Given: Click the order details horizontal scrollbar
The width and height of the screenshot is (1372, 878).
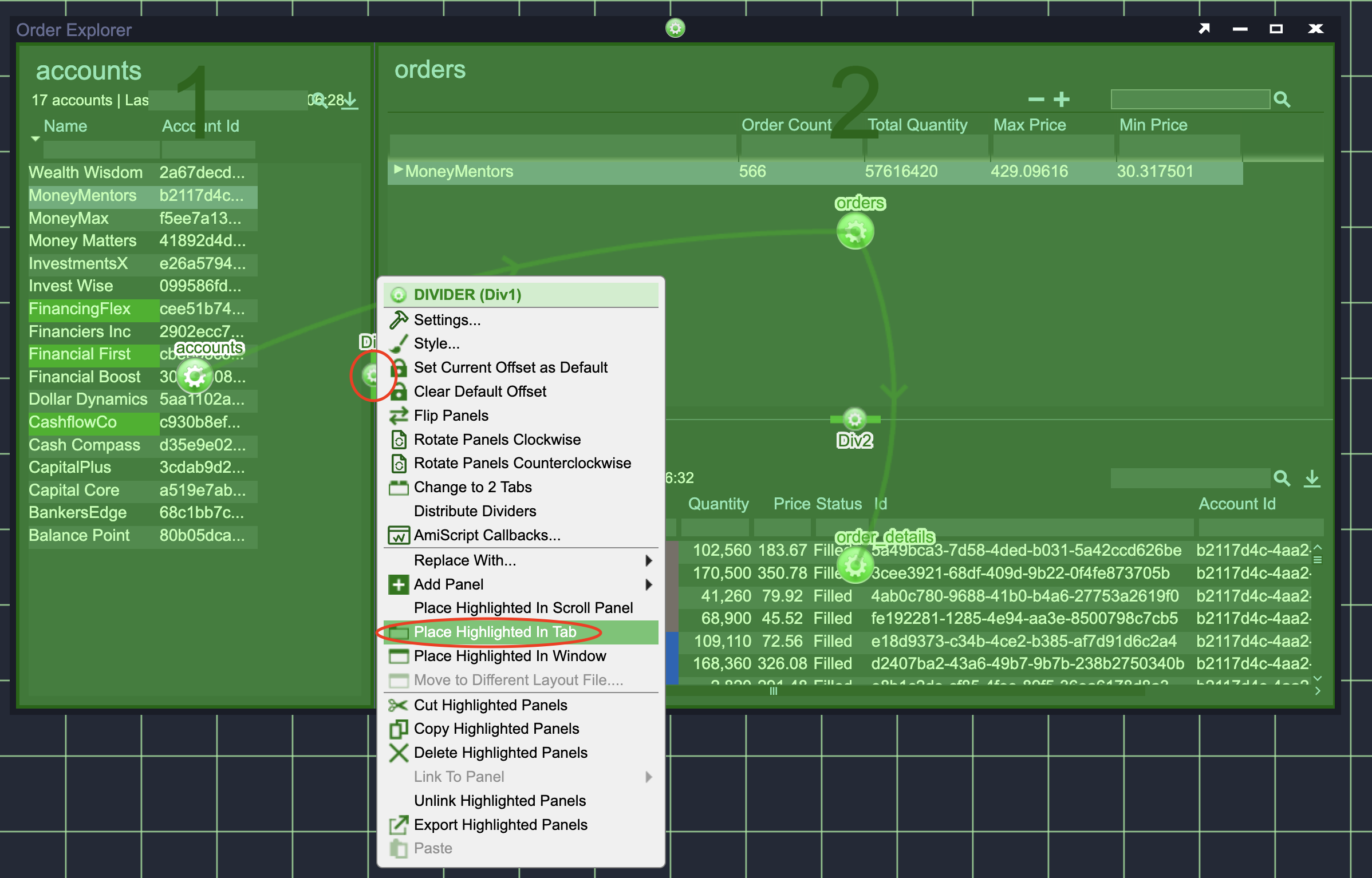Looking at the screenshot, I should pos(773,691).
